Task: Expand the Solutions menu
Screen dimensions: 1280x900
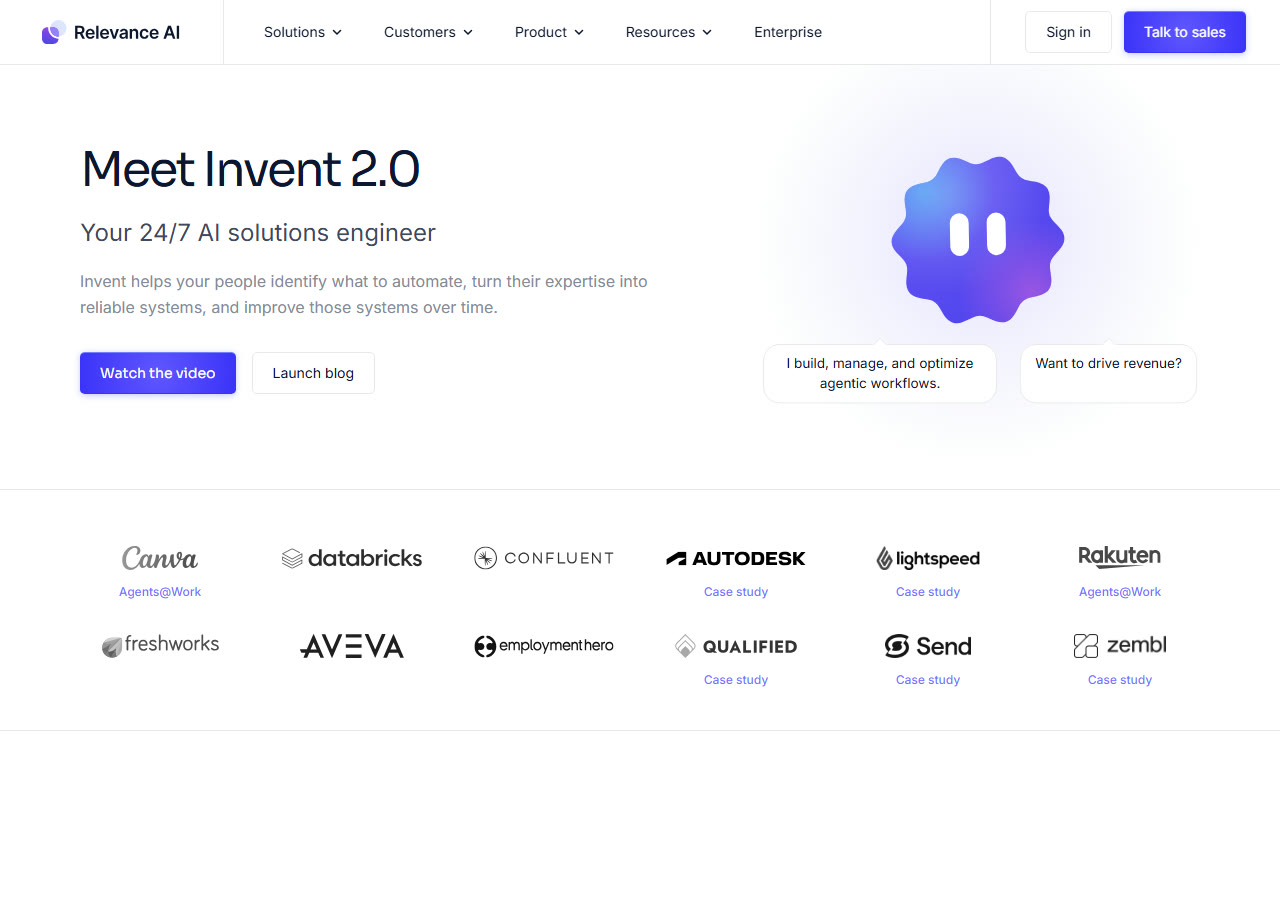Action: (x=303, y=32)
